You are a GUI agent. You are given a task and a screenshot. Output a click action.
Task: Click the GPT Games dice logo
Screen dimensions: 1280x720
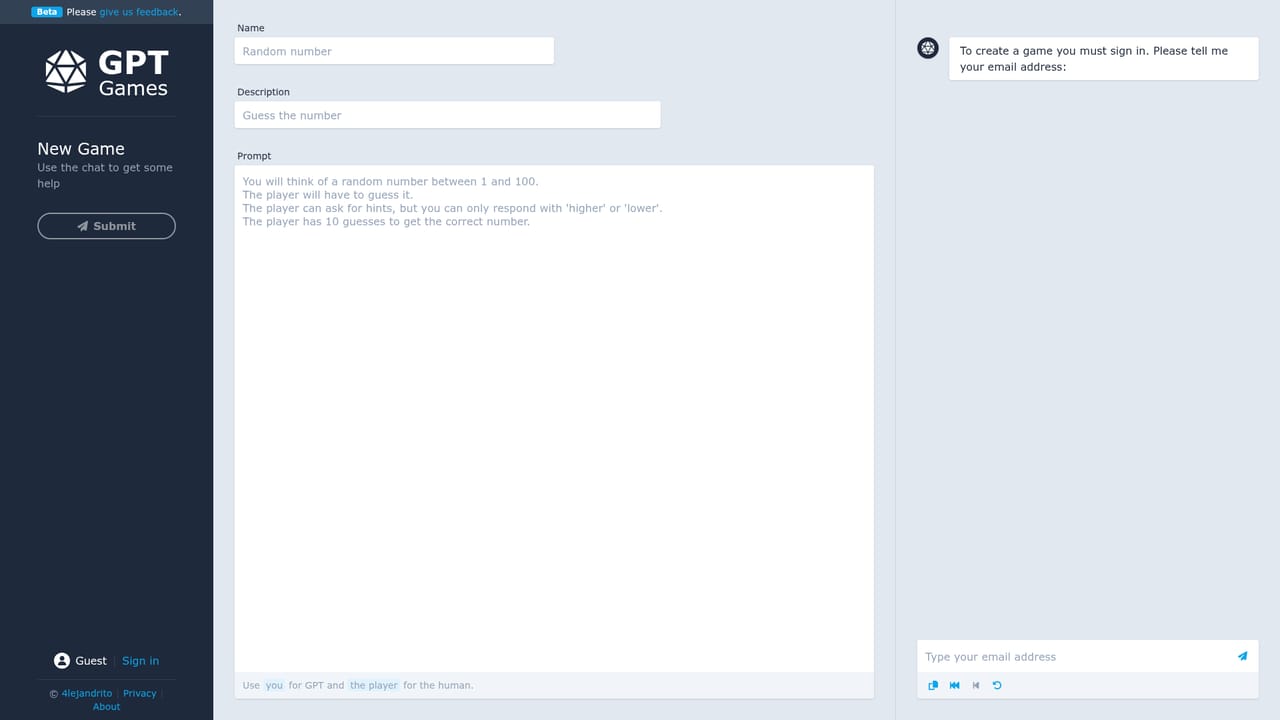66,72
